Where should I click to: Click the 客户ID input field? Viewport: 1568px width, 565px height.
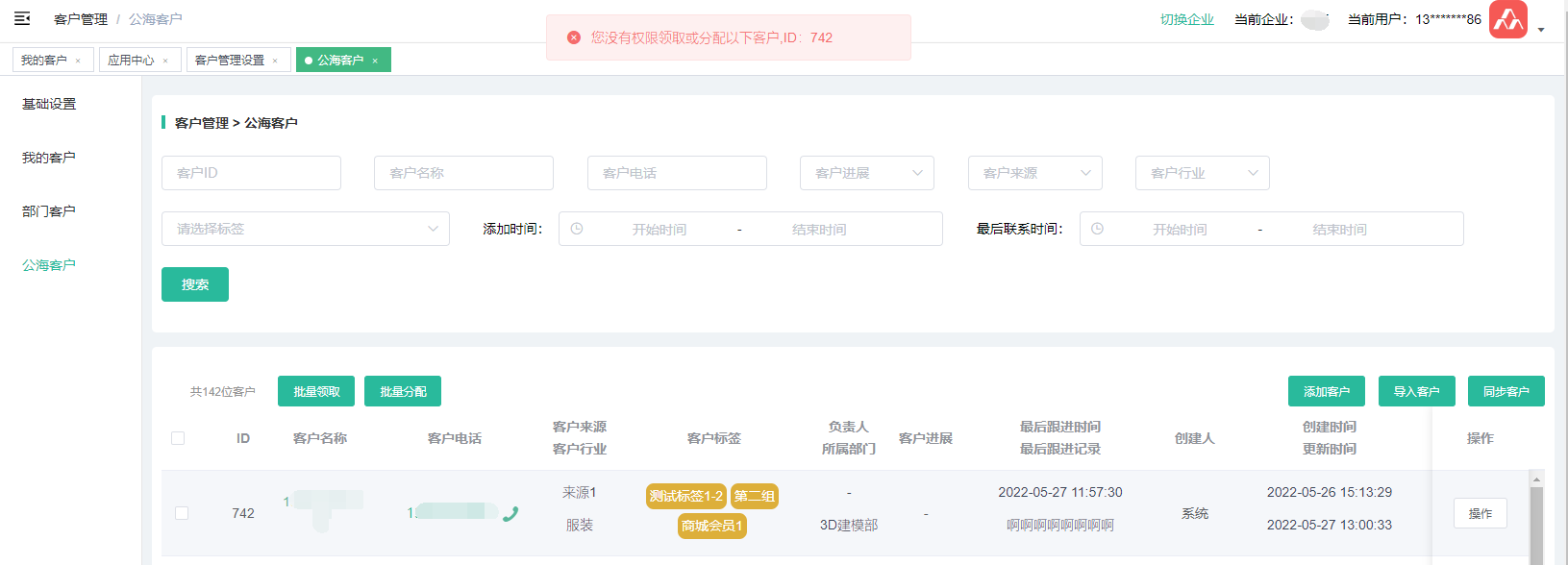click(251, 173)
